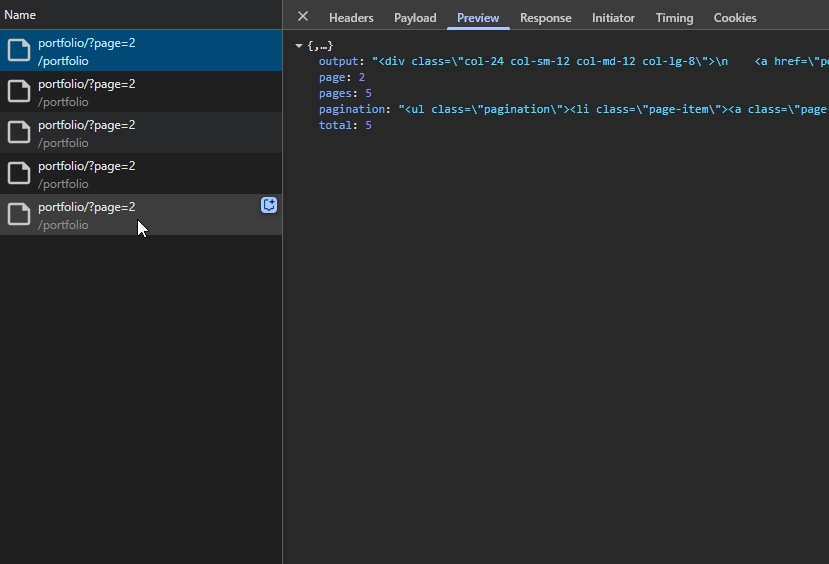Close the request details panel

(303, 16)
